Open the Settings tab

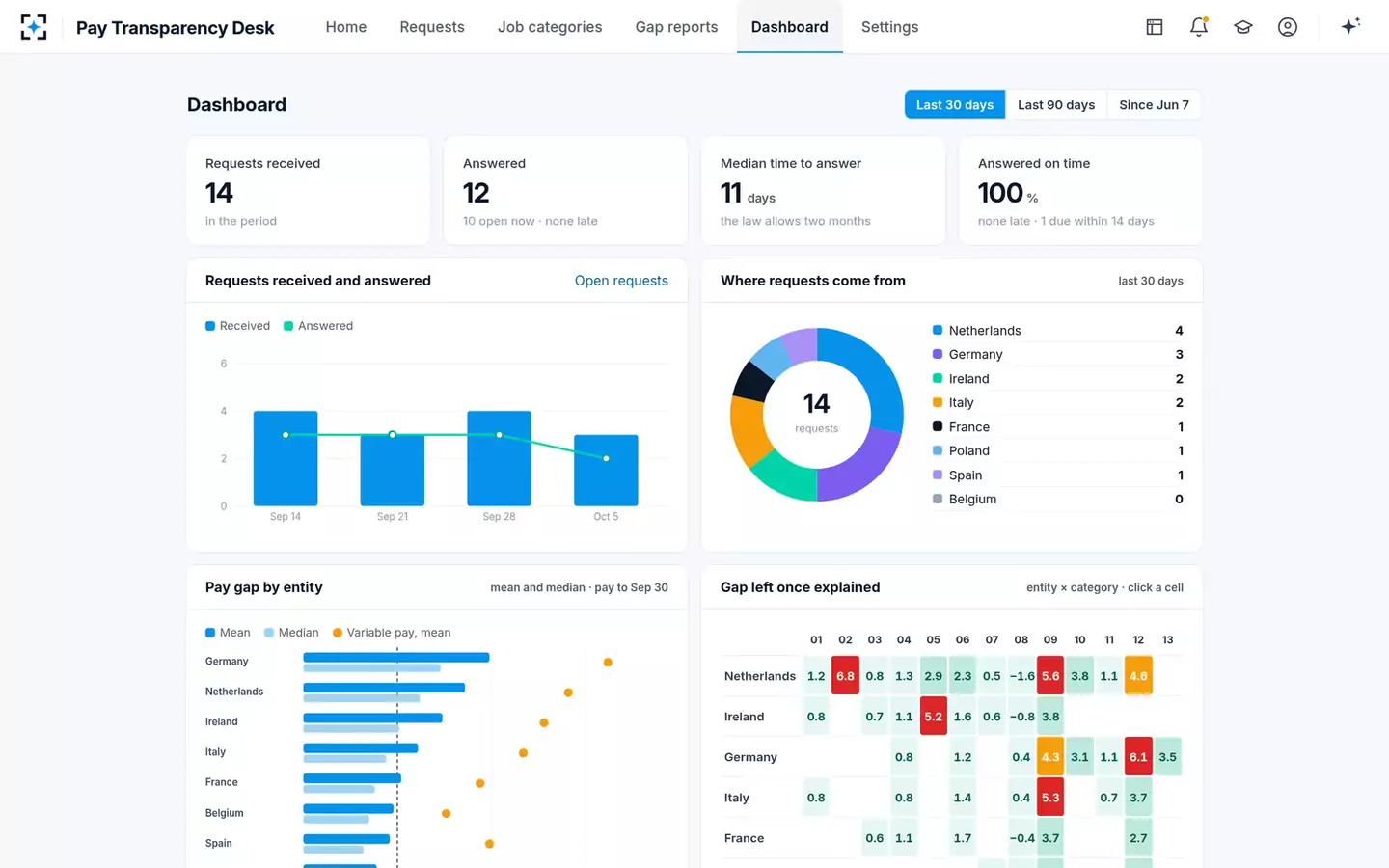click(x=889, y=27)
